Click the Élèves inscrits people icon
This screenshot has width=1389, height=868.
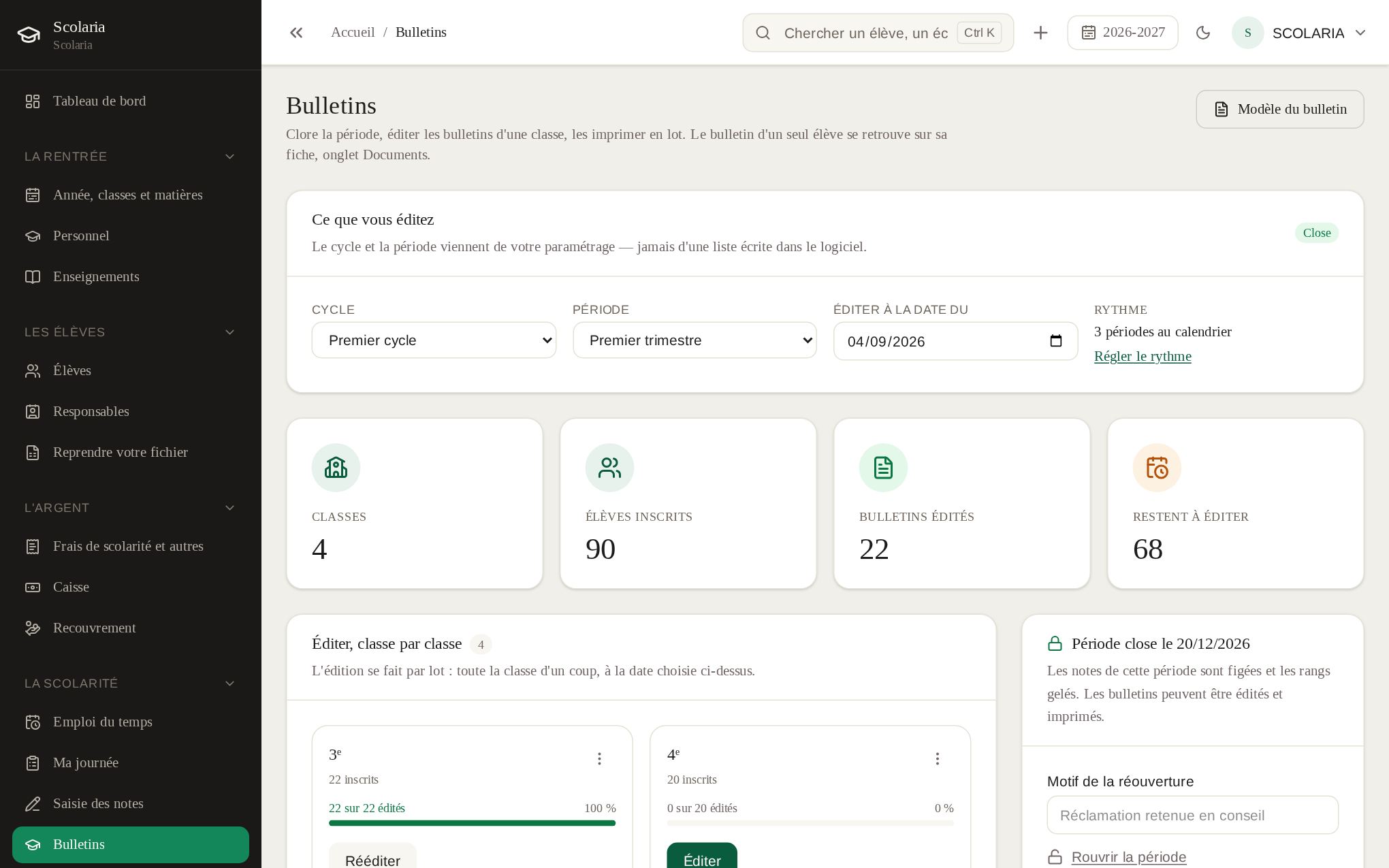pos(609,468)
